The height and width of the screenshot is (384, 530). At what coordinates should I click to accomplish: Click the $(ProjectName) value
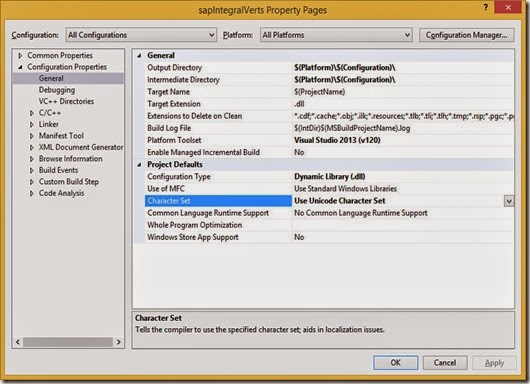tap(319, 92)
